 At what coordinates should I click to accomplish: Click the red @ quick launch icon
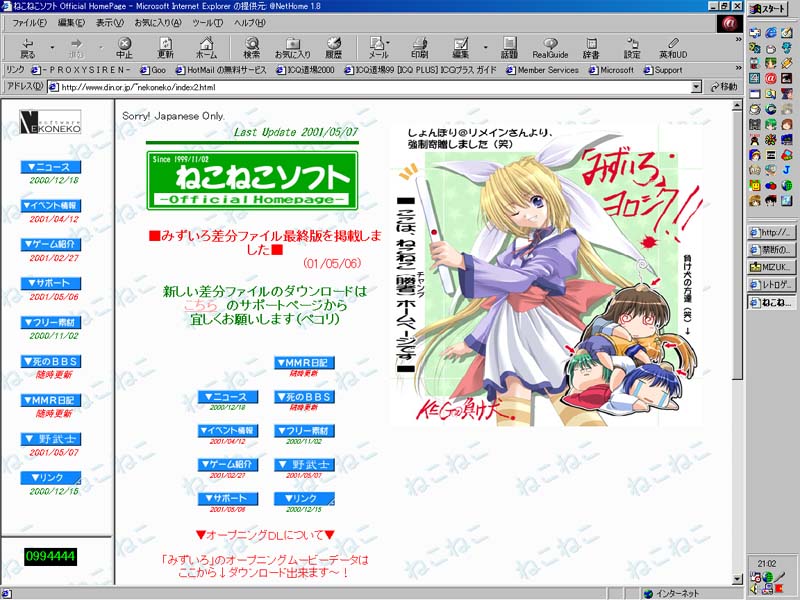coord(770,79)
